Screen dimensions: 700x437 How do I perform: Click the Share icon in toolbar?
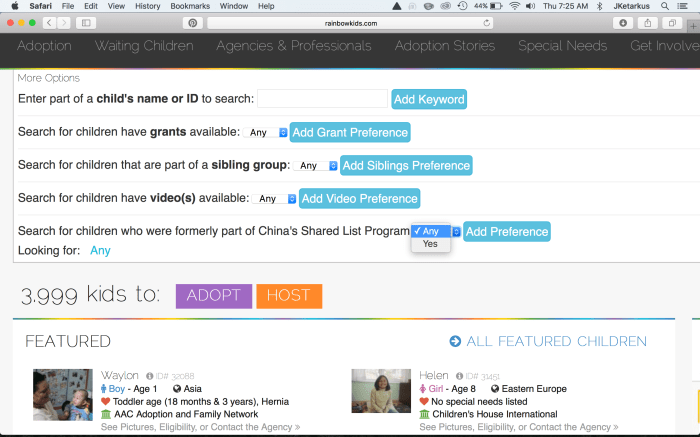[649, 22]
